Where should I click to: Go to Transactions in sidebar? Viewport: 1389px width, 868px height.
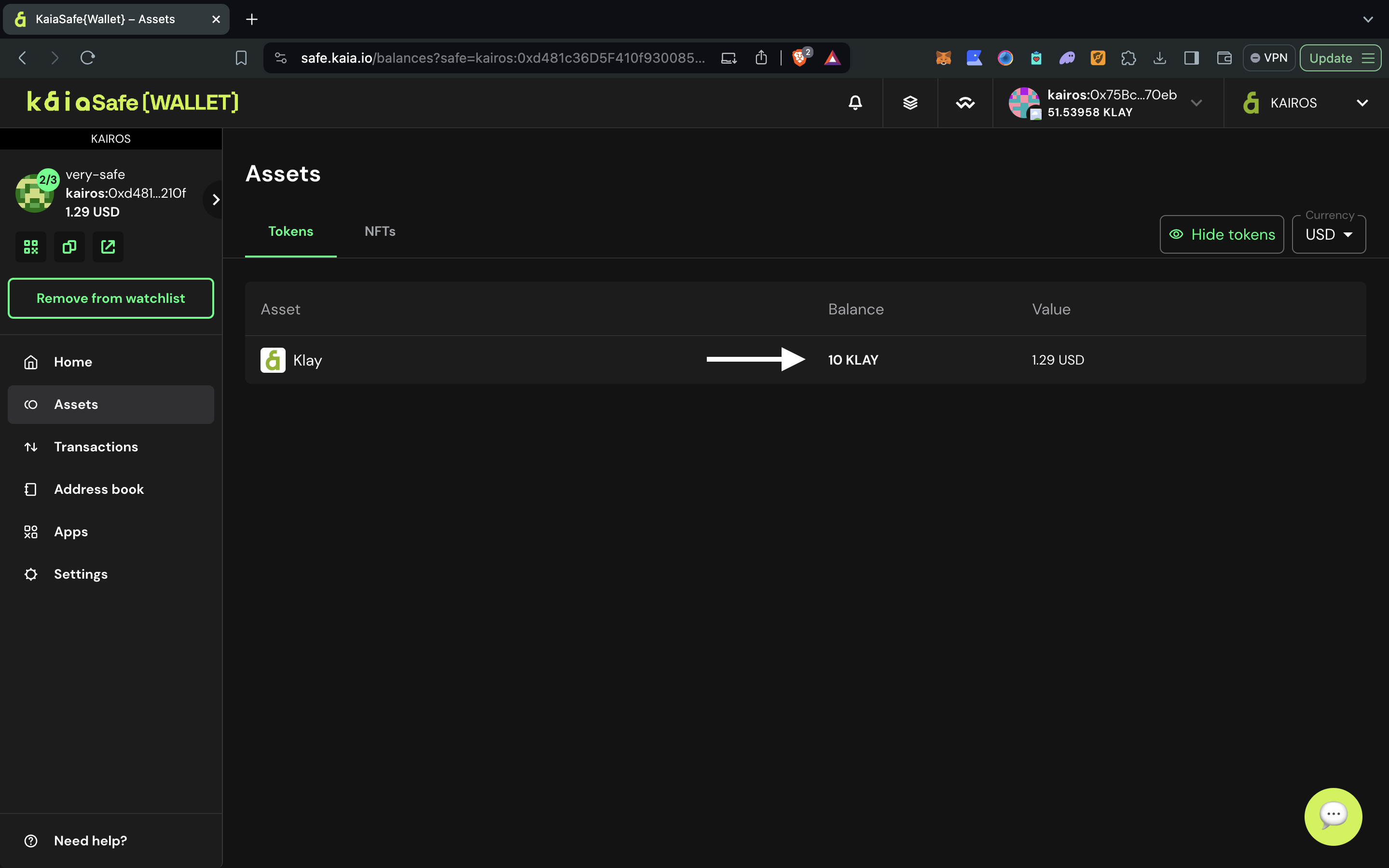tap(96, 447)
